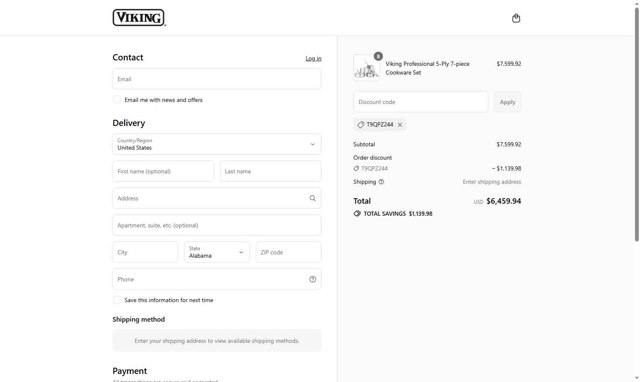Remove discount code T9QPZ244 with the X
Viewport: 640px width, 382px height.
pos(400,125)
